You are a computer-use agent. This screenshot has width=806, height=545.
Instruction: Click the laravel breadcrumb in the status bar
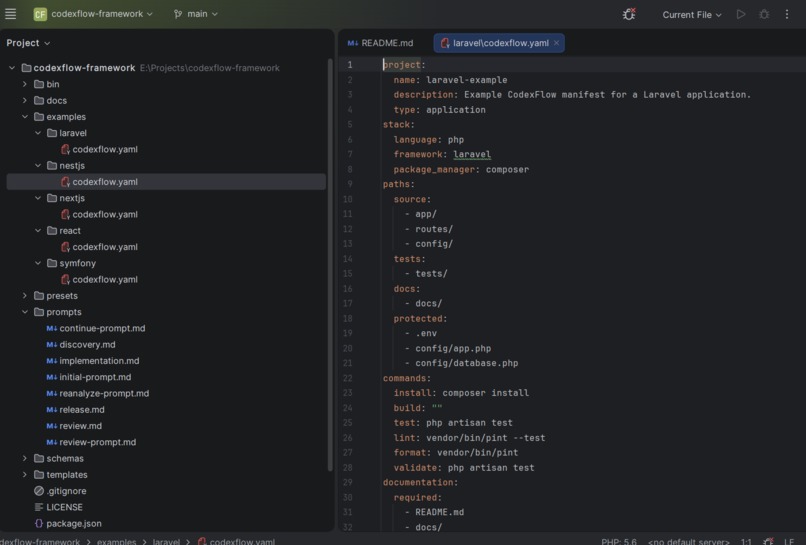click(166, 541)
